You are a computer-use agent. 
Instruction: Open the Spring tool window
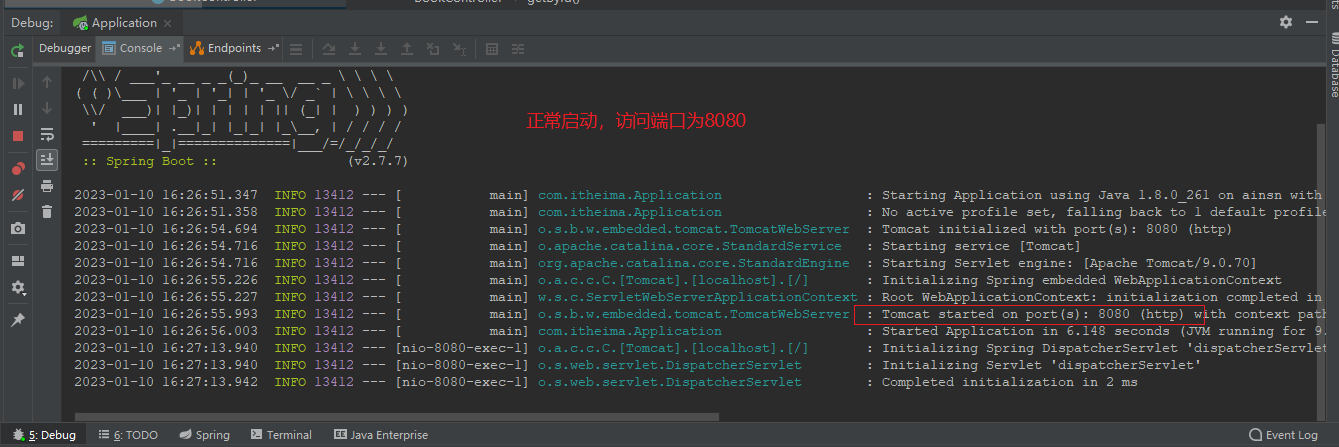click(x=204, y=435)
